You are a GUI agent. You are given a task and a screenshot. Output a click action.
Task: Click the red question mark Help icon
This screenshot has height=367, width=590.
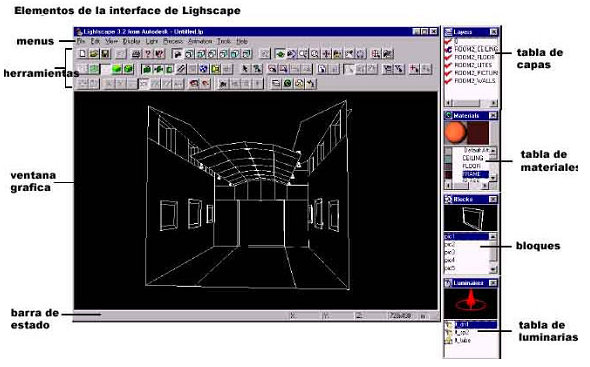[148, 54]
